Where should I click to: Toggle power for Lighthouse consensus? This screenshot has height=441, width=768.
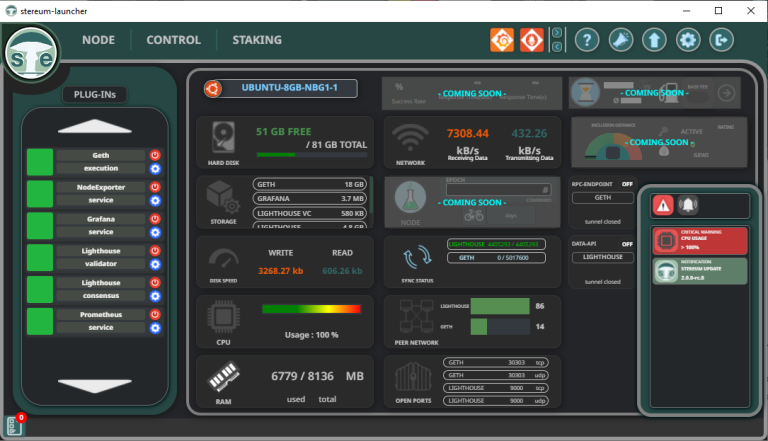[155, 283]
